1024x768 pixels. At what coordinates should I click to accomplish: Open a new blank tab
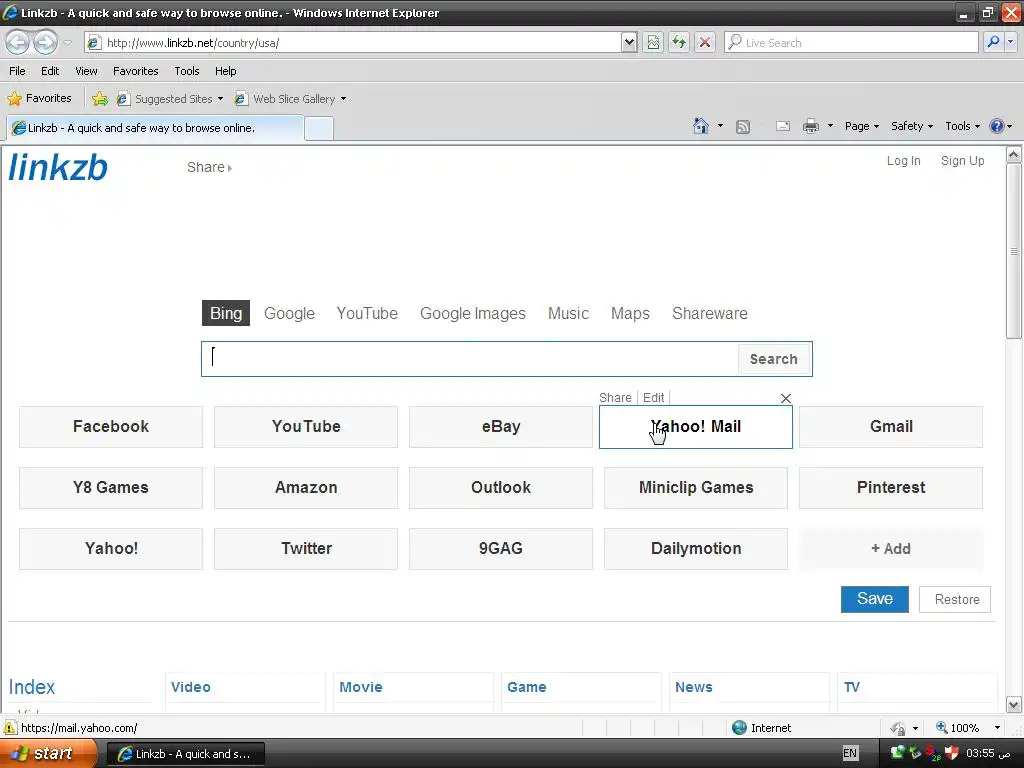click(319, 128)
